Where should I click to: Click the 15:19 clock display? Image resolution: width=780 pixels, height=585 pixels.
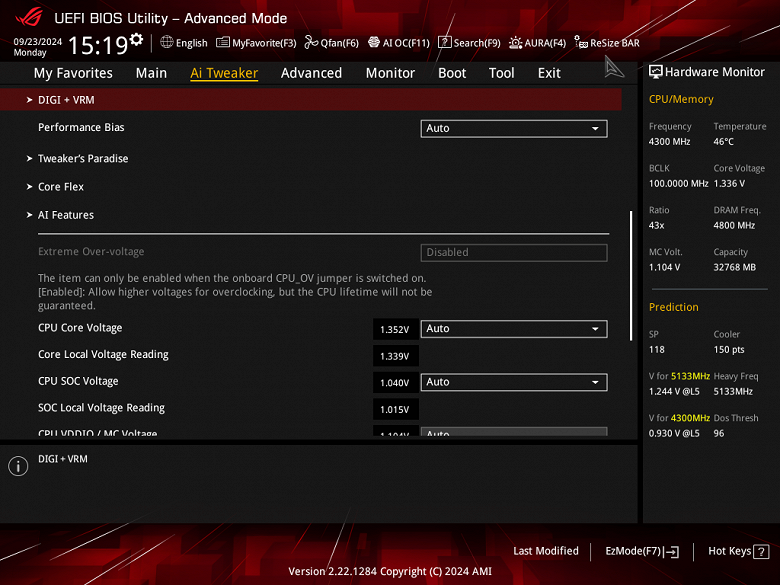point(98,45)
